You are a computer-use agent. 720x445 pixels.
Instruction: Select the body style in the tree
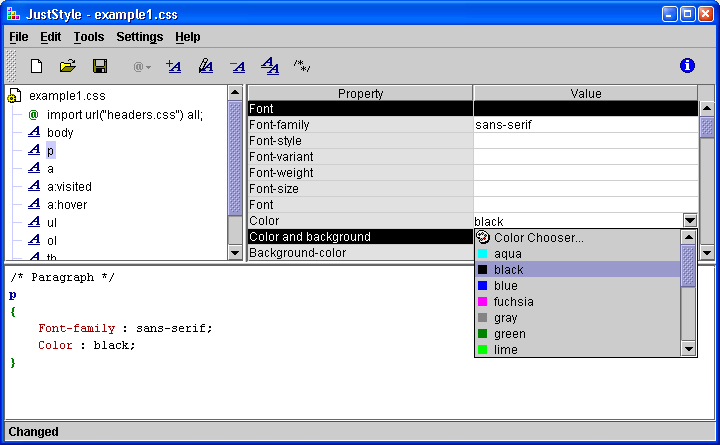point(60,133)
